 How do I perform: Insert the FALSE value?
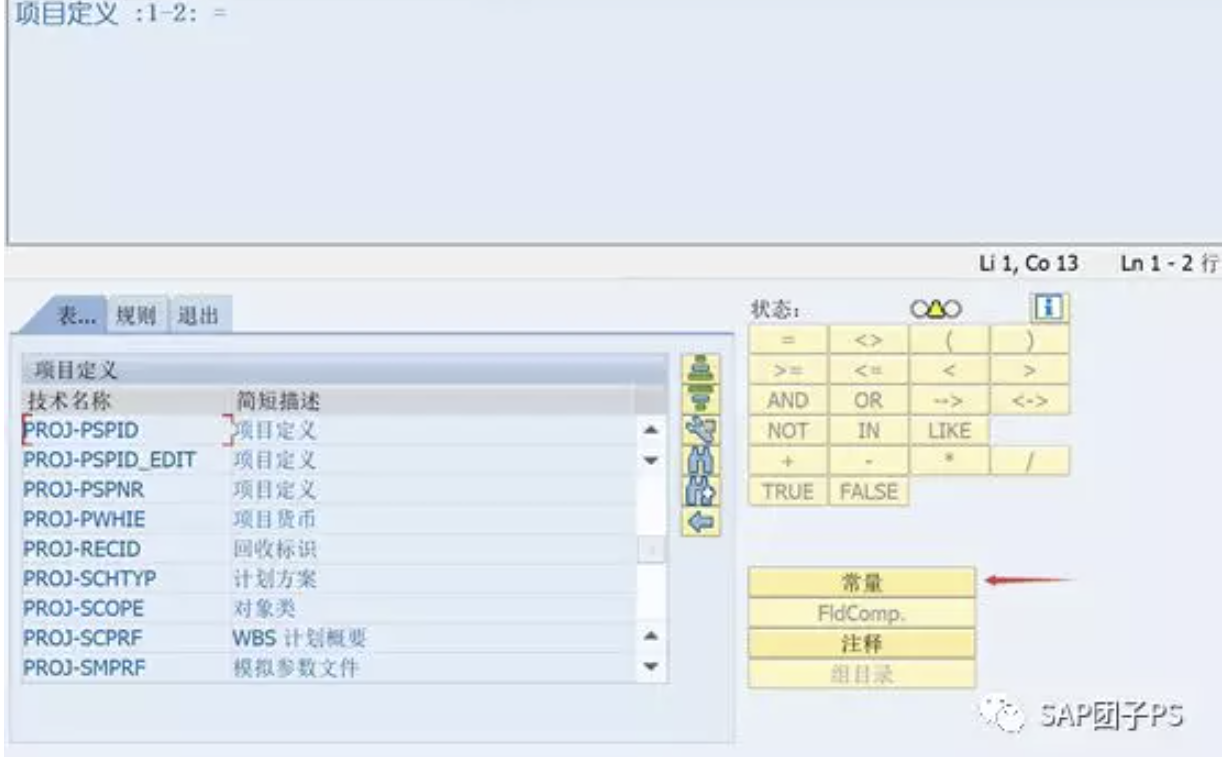[x=869, y=491]
